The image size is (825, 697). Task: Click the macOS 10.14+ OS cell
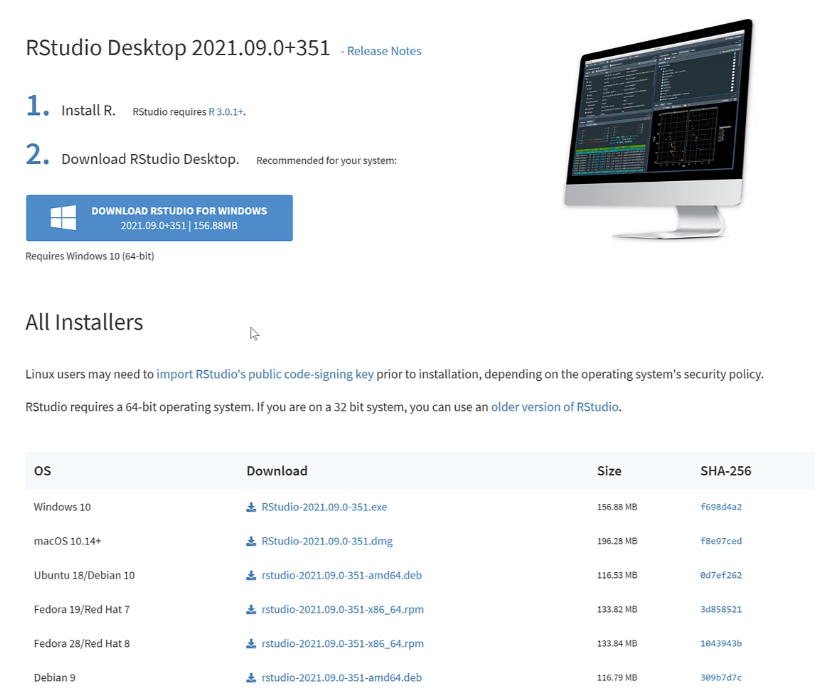point(67,541)
